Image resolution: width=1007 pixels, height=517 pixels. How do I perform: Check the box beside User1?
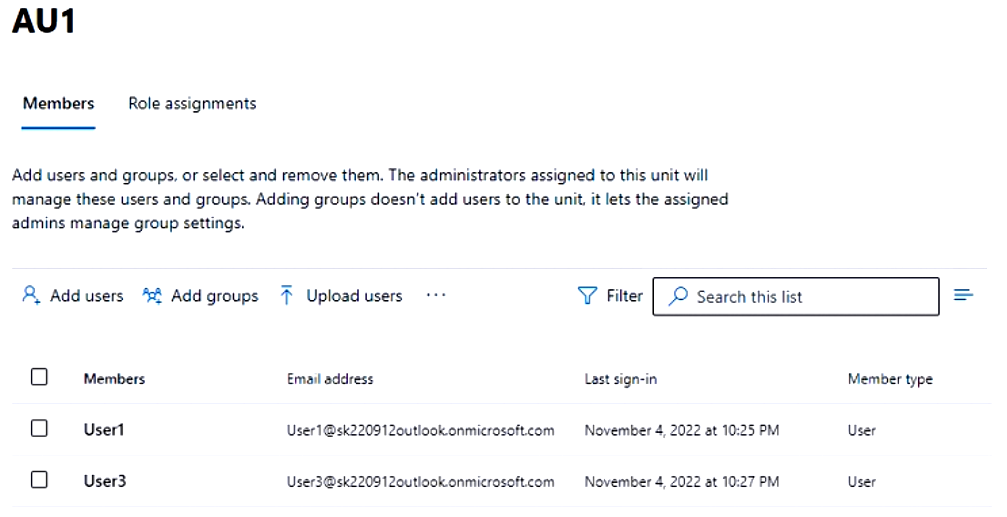coord(39,429)
